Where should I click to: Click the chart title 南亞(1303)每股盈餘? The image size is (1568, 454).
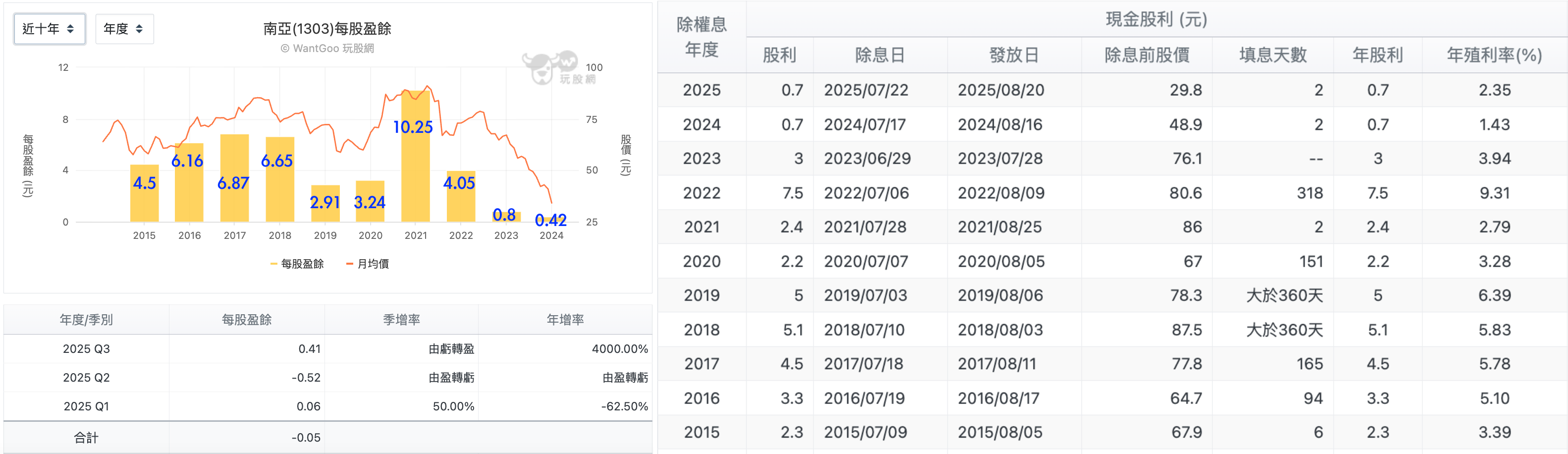327,29
